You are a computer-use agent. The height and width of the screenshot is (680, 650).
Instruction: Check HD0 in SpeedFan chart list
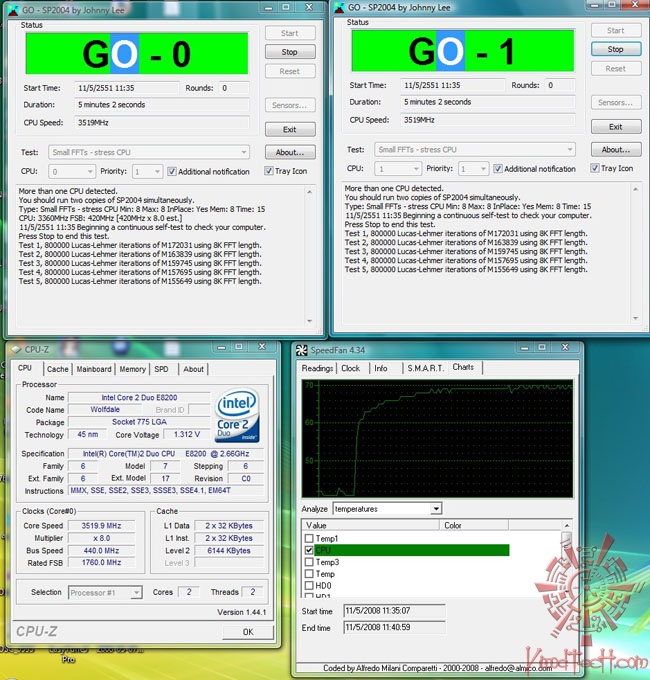(309, 585)
